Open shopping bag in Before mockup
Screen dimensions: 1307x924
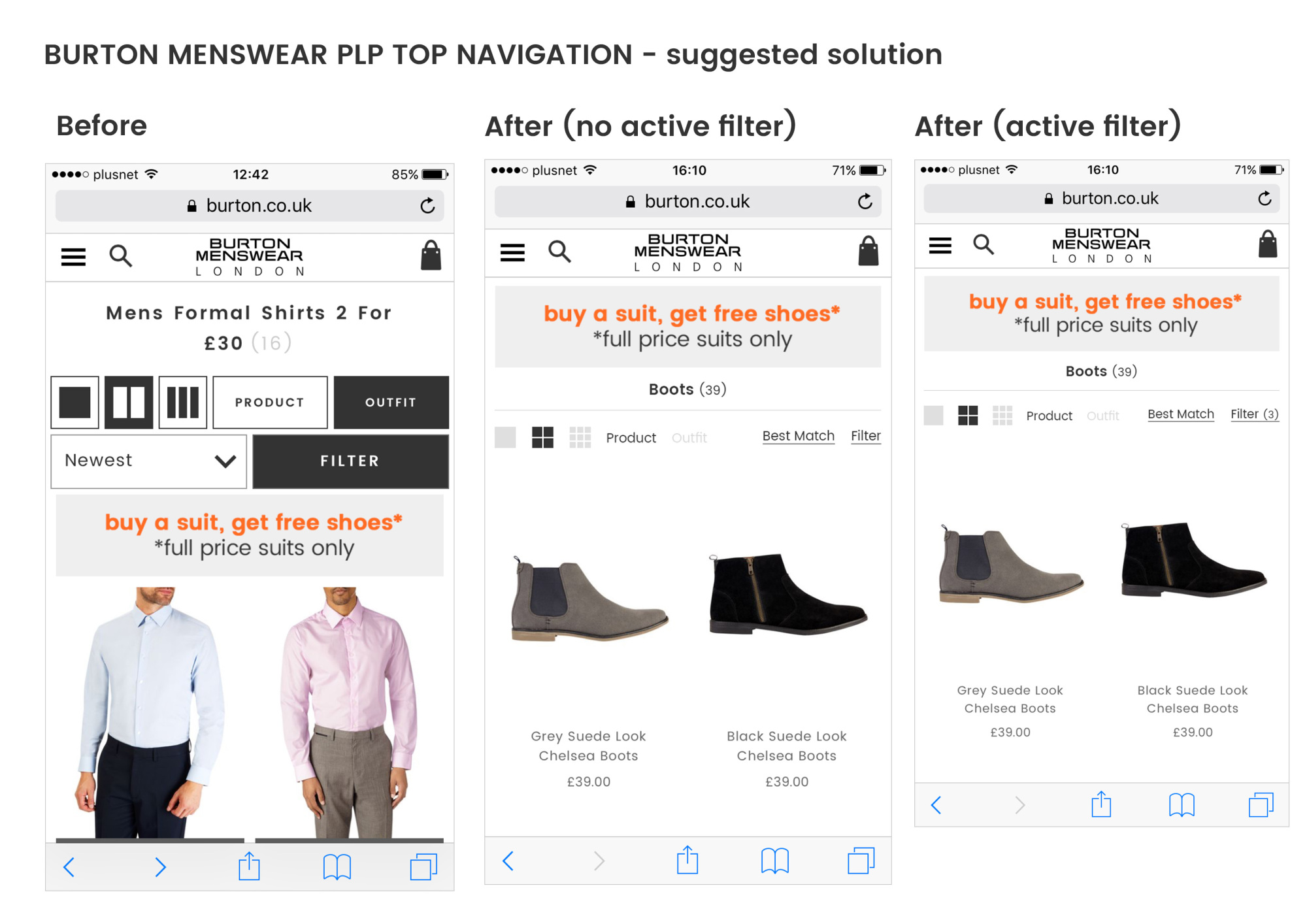(431, 256)
